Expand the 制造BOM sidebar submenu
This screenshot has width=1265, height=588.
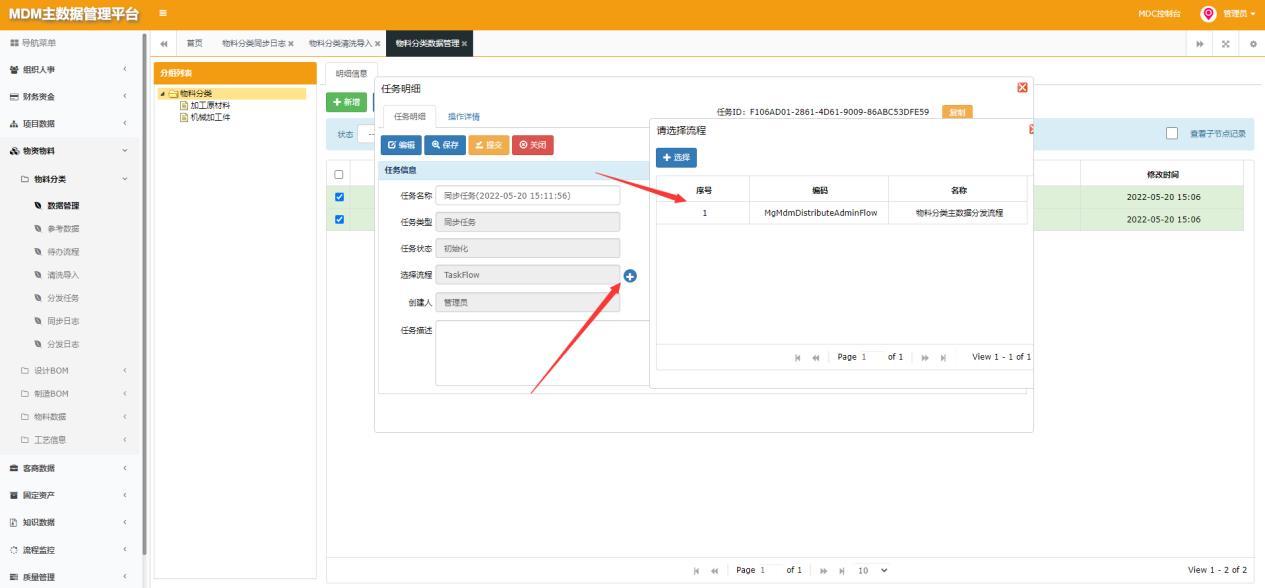point(70,394)
